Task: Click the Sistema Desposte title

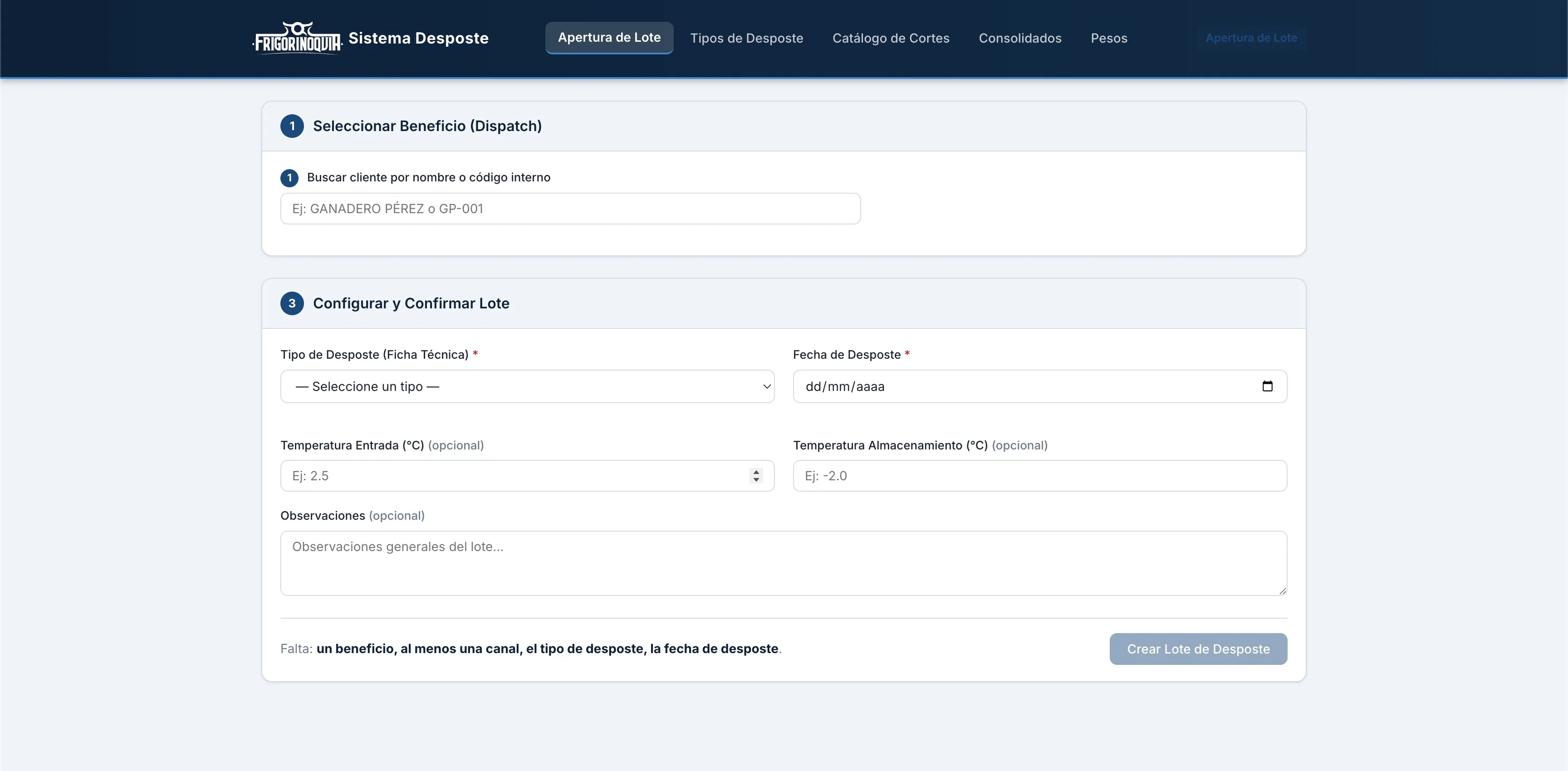Action: click(418, 39)
